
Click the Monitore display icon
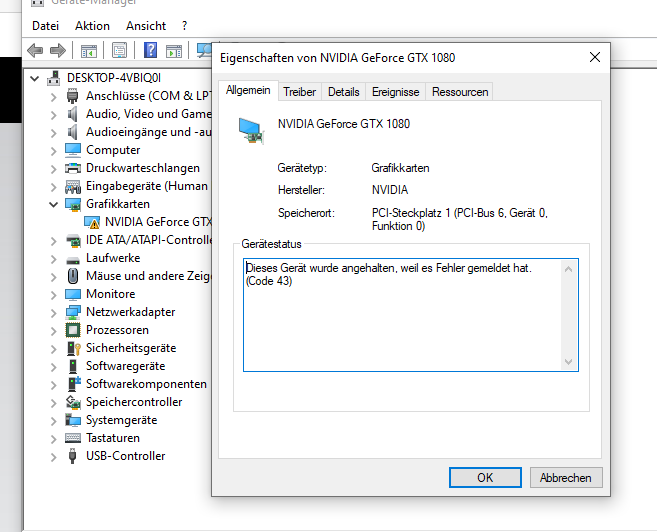pos(73,294)
